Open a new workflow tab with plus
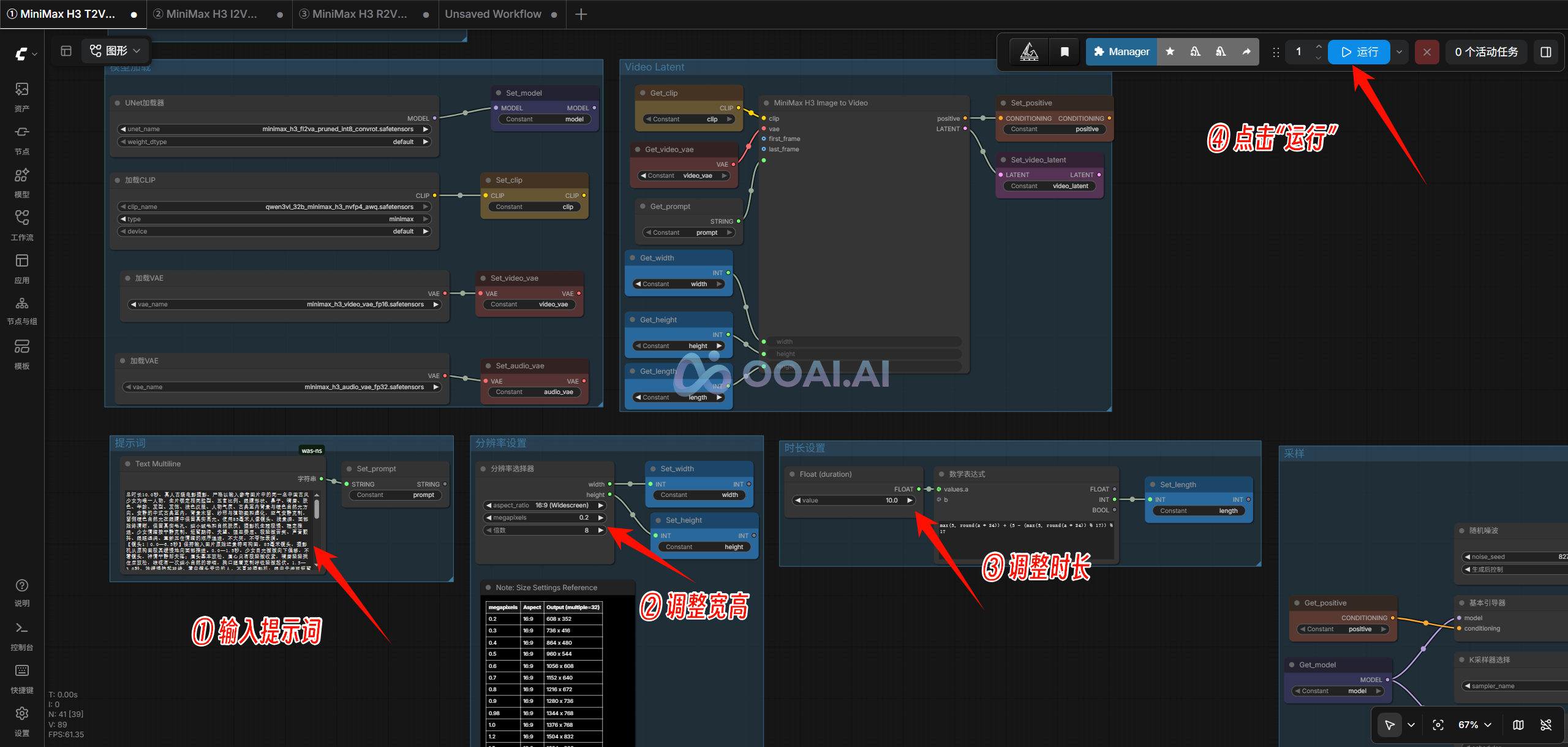This screenshot has height=747, width=1568. coord(581,14)
